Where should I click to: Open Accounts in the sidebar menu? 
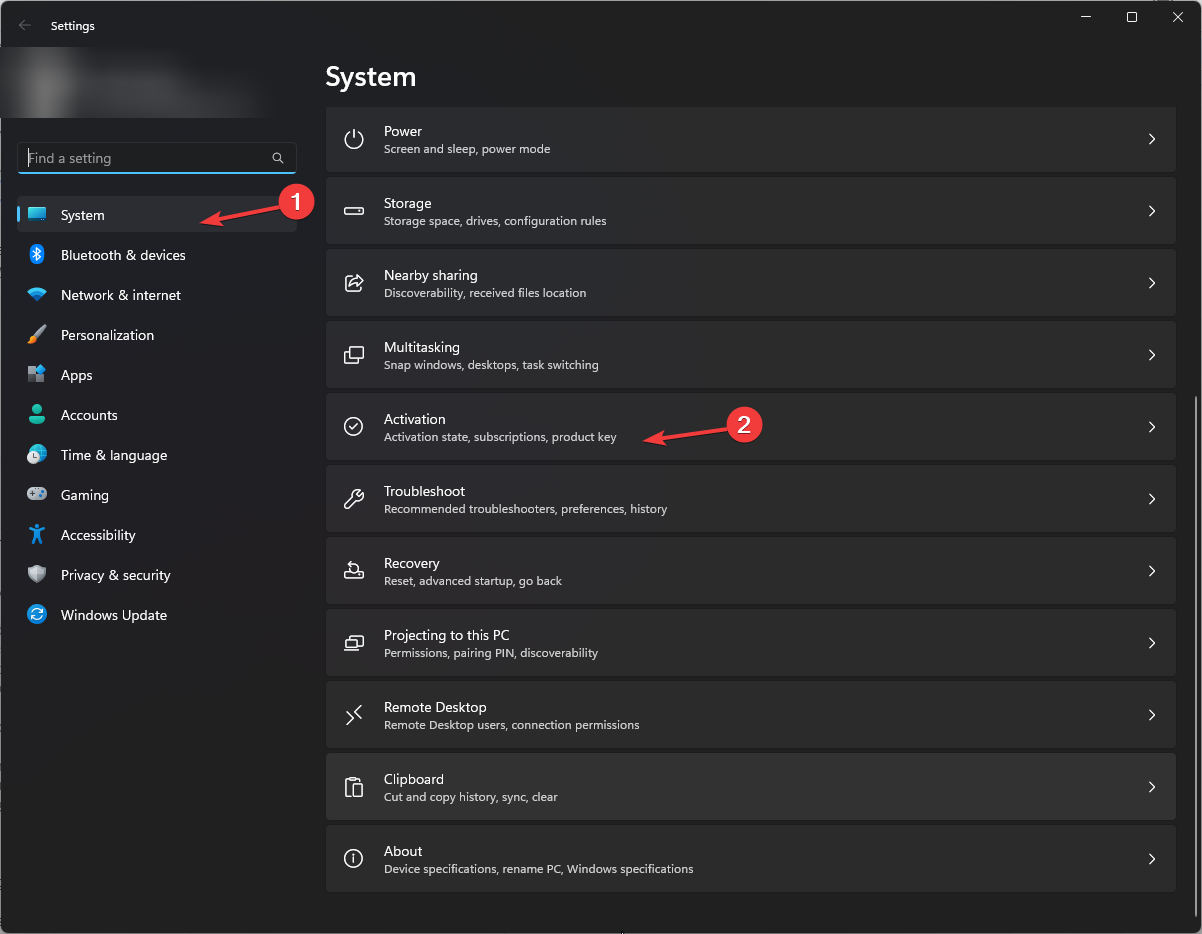89,415
